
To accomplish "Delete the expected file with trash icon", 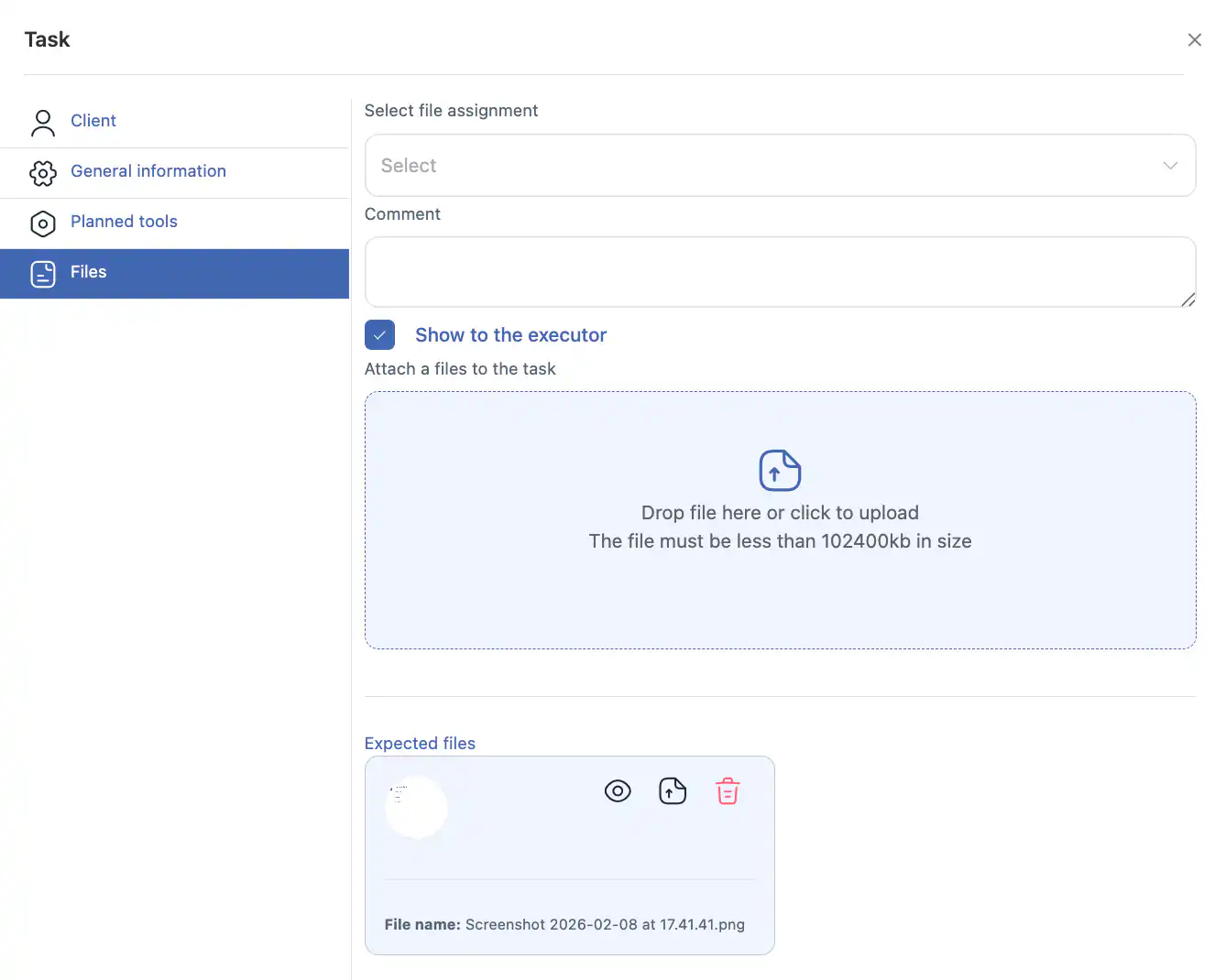I will pos(728,790).
